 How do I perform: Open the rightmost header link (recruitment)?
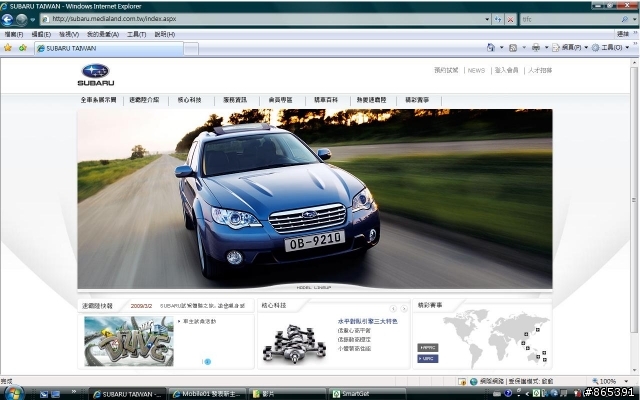[x=540, y=70]
